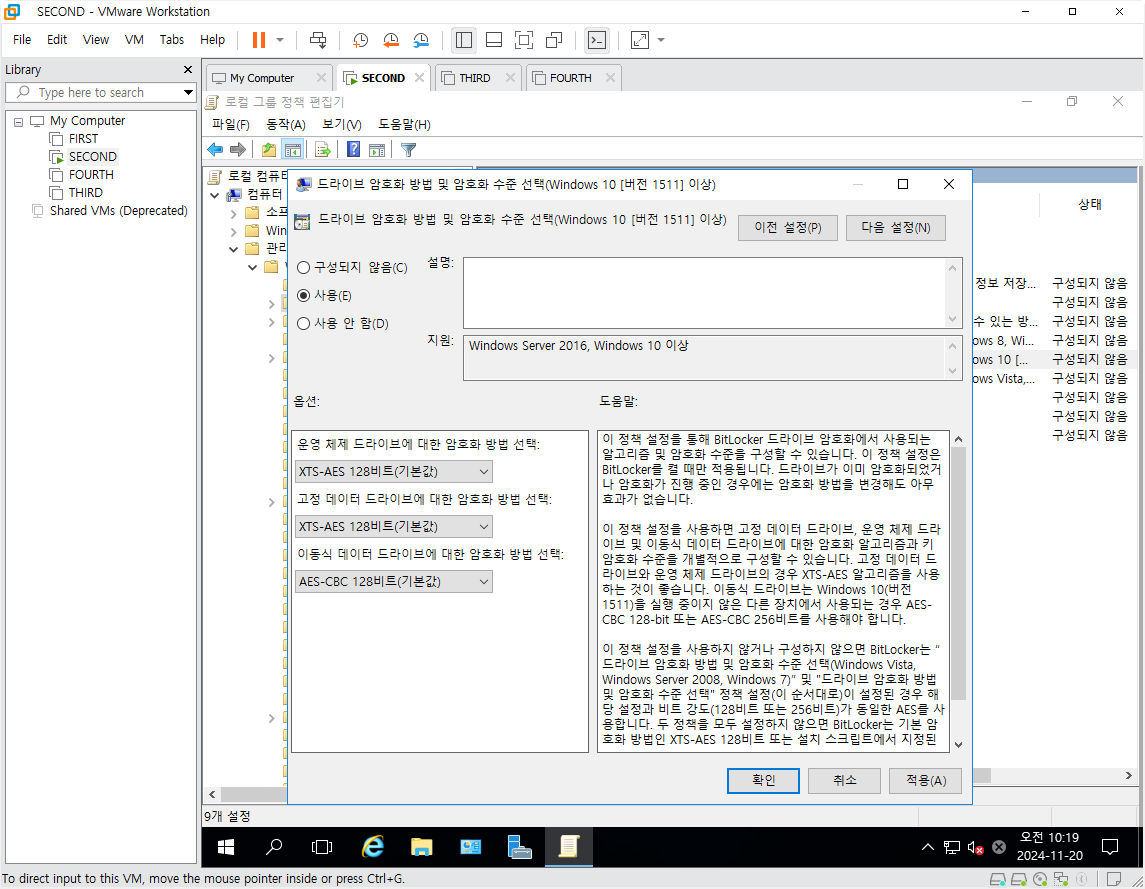This screenshot has width=1145, height=889.
Task: Open the VMware Edit menu
Action: click(x=57, y=39)
